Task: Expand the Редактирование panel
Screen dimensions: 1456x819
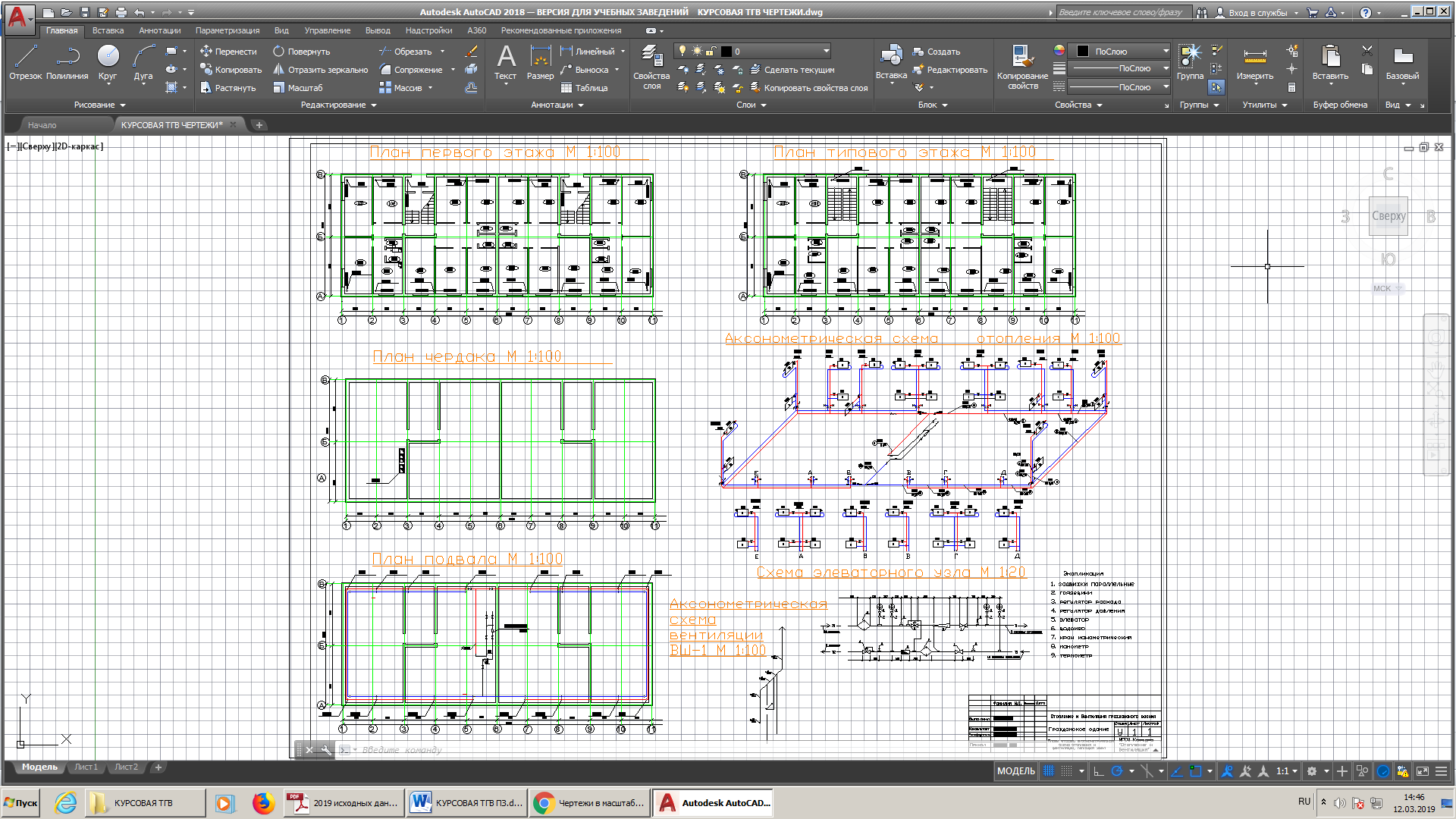Action: (x=338, y=105)
